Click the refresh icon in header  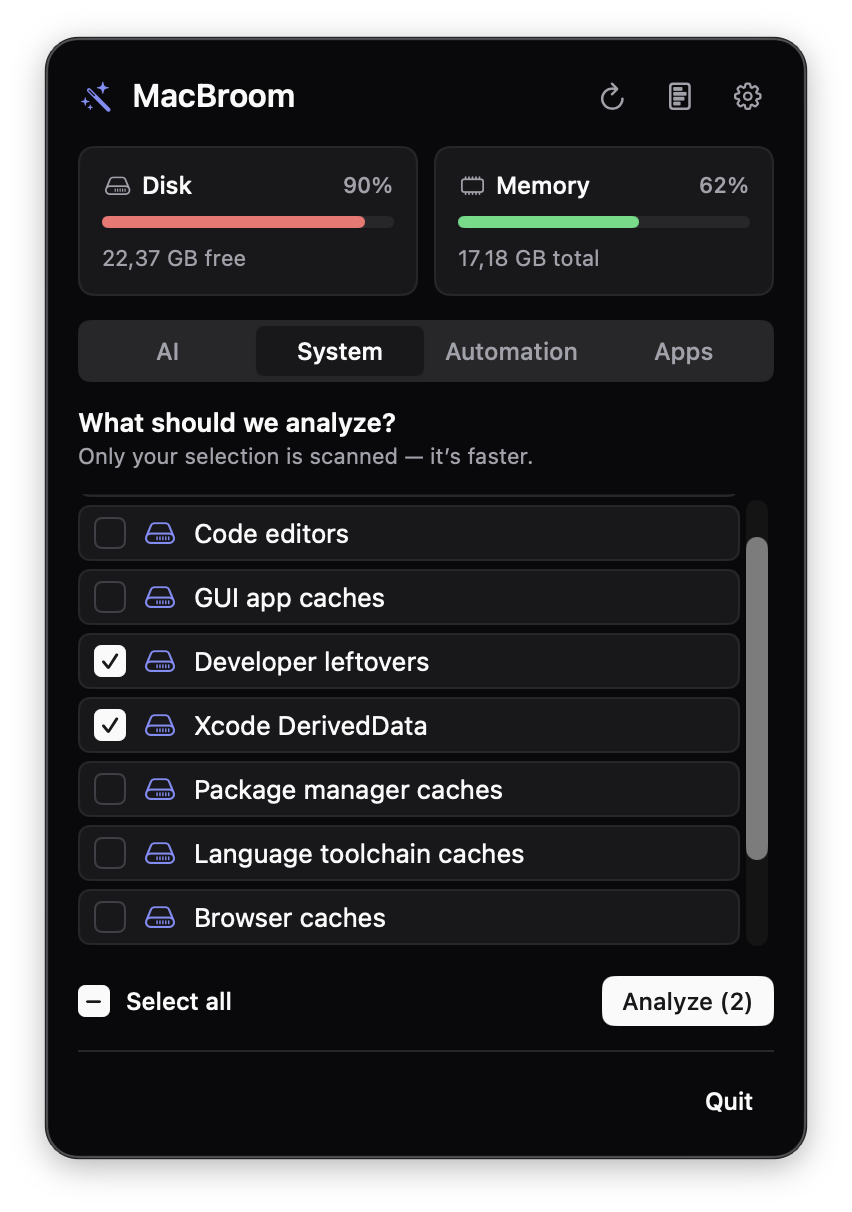612,97
